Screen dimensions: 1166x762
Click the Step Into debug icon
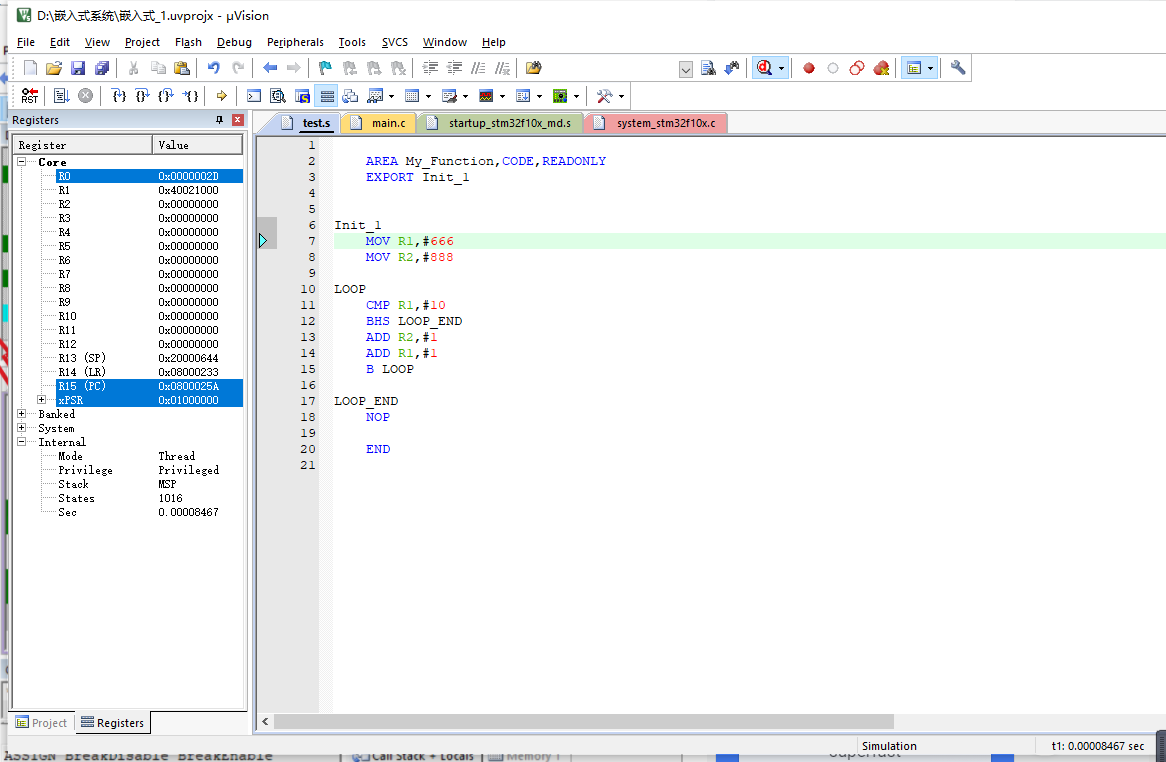click(119, 96)
